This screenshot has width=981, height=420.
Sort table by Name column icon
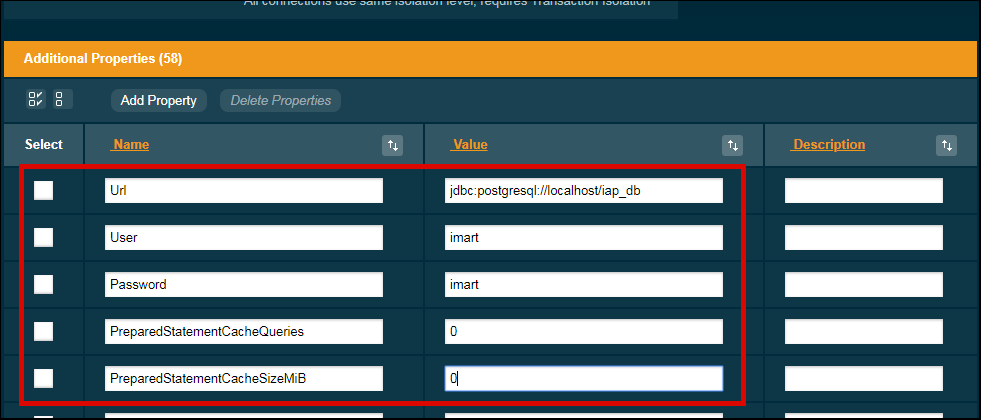(392, 145)
